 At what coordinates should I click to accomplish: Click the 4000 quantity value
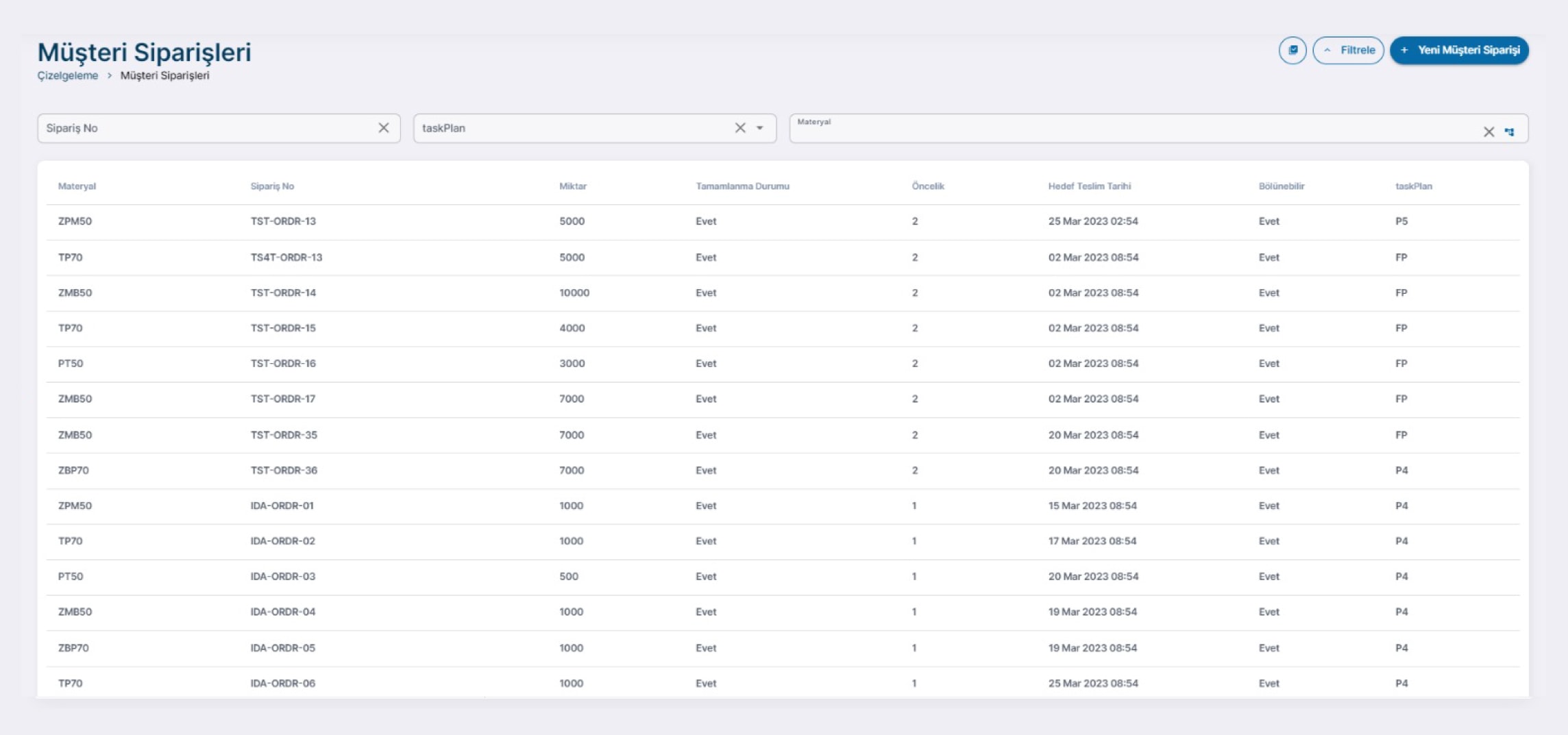572,328
